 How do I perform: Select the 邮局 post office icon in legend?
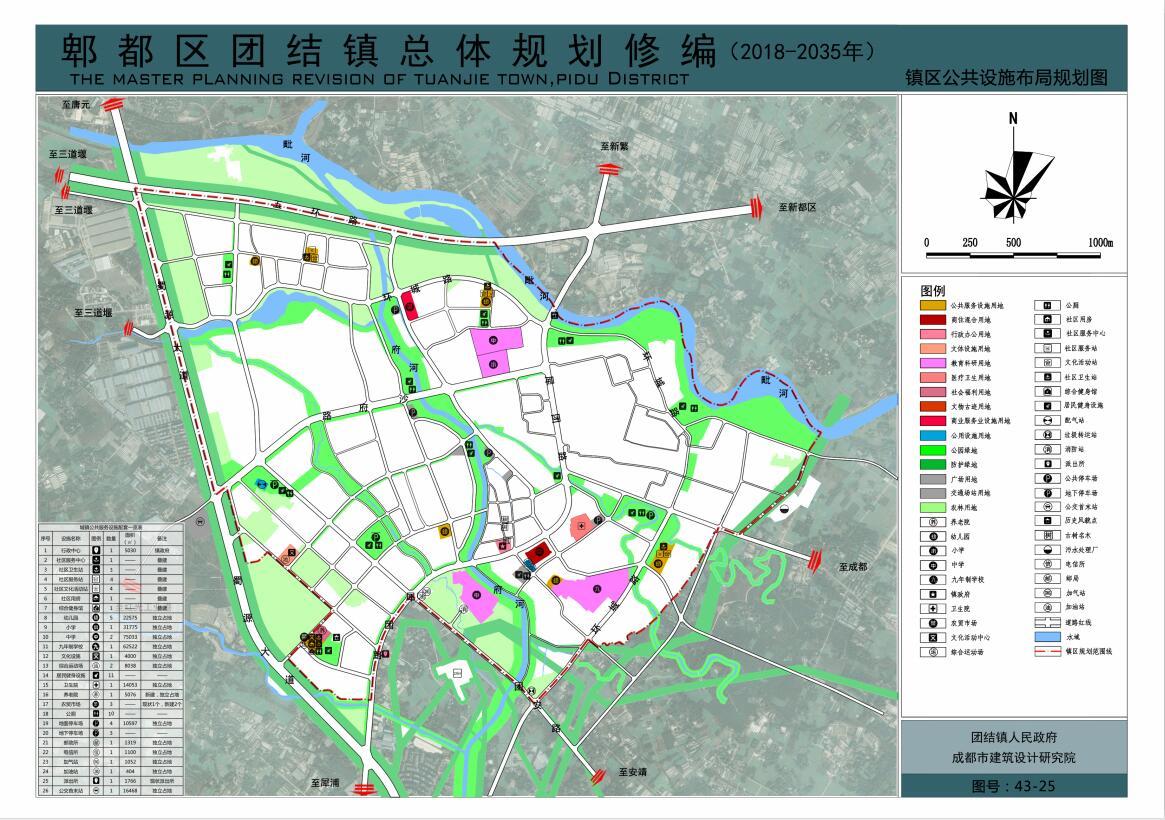[1047, 578]
